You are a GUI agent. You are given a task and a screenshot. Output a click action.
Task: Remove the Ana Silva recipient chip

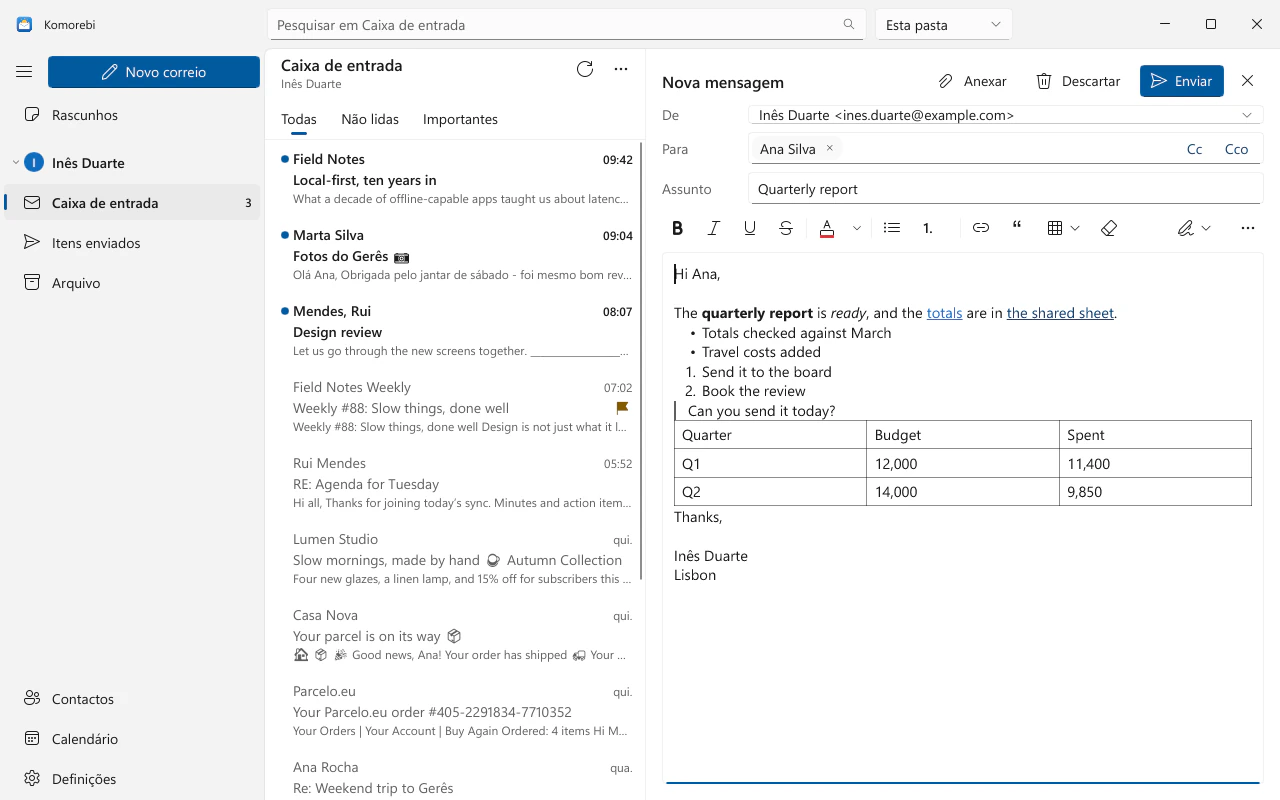(829, 148)
